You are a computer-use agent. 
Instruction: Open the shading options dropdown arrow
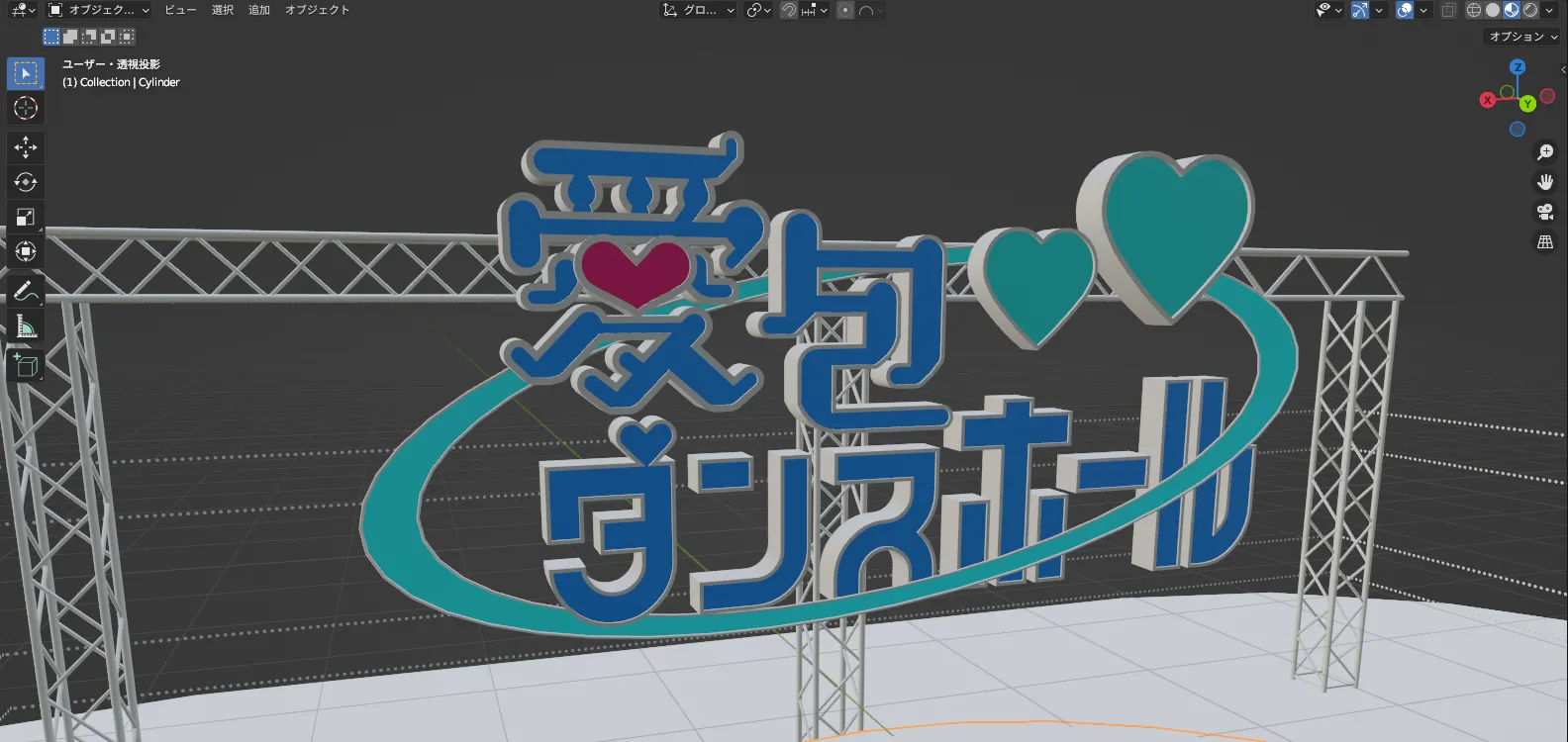point(1549,10)
